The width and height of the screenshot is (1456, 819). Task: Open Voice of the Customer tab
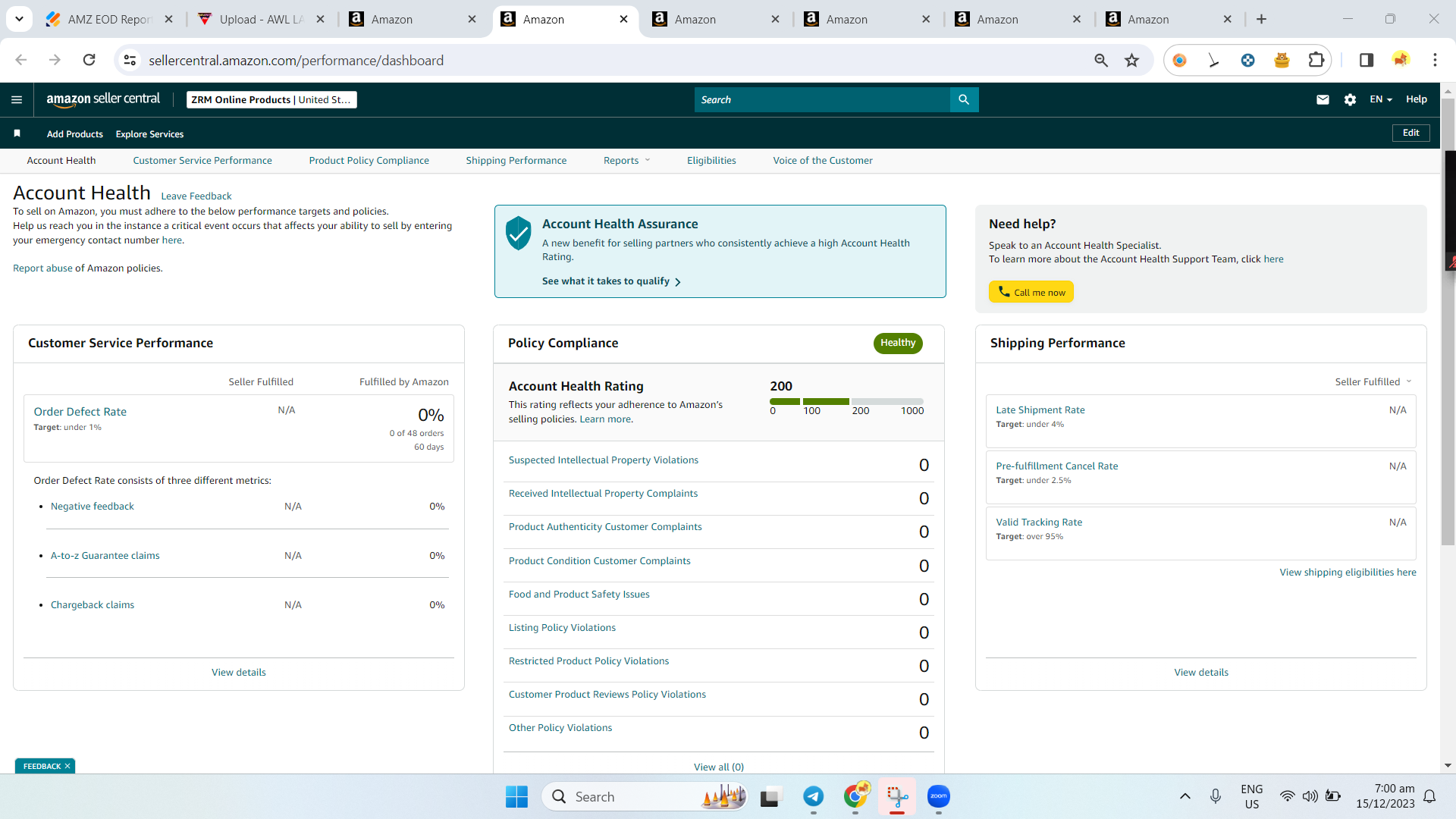823,161
